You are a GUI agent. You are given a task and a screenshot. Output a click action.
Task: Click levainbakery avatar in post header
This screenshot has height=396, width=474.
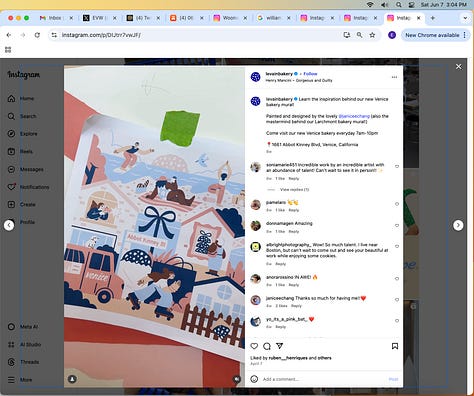coord(256,77)
